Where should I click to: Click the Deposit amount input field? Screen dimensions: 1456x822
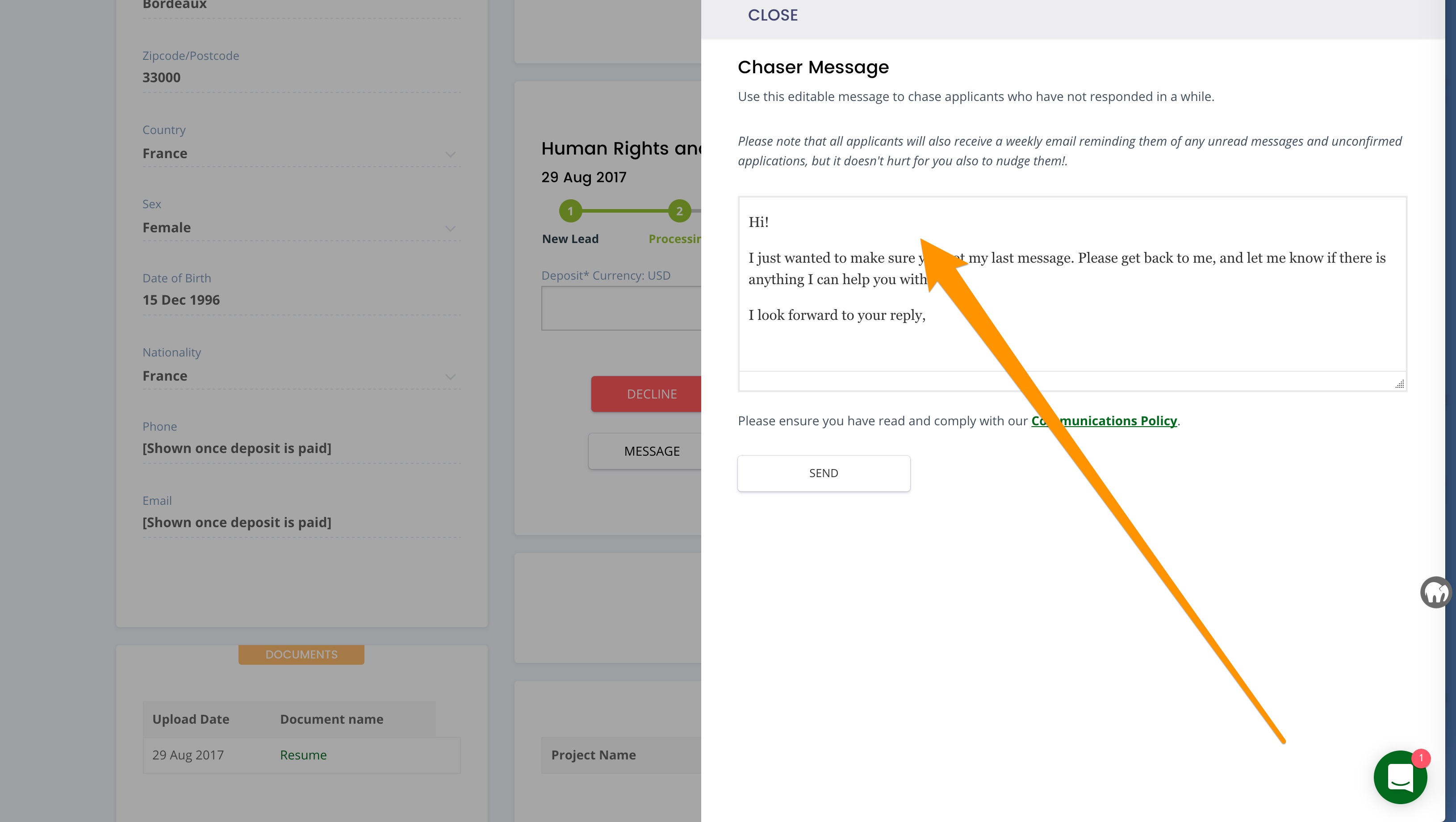pos(621,308)
